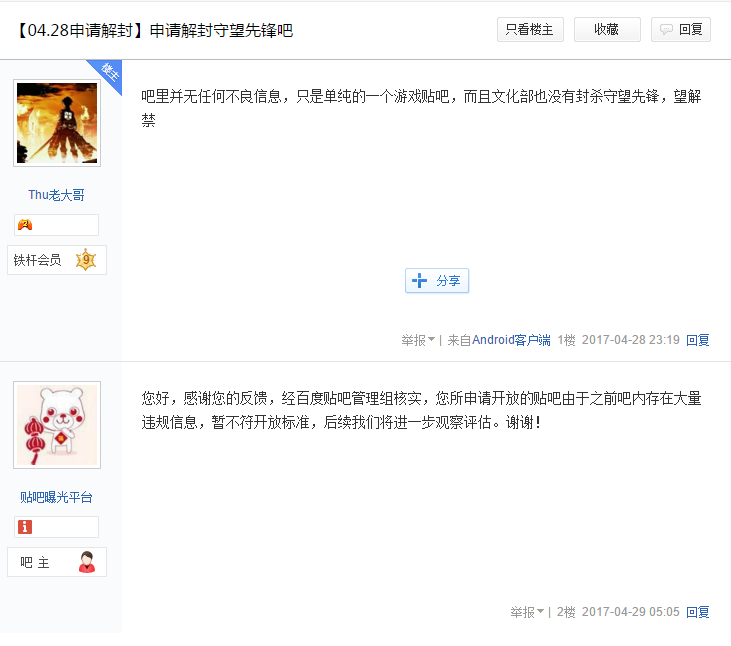The image size is (731, 646).
Task: Click 回复 on the 2楼 post
Action: [697, 612]
